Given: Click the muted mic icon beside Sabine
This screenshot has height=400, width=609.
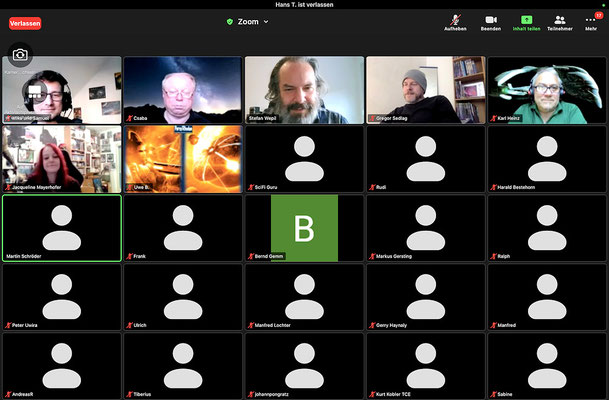Looking at the screenshot, I should (x=494, y=394).
